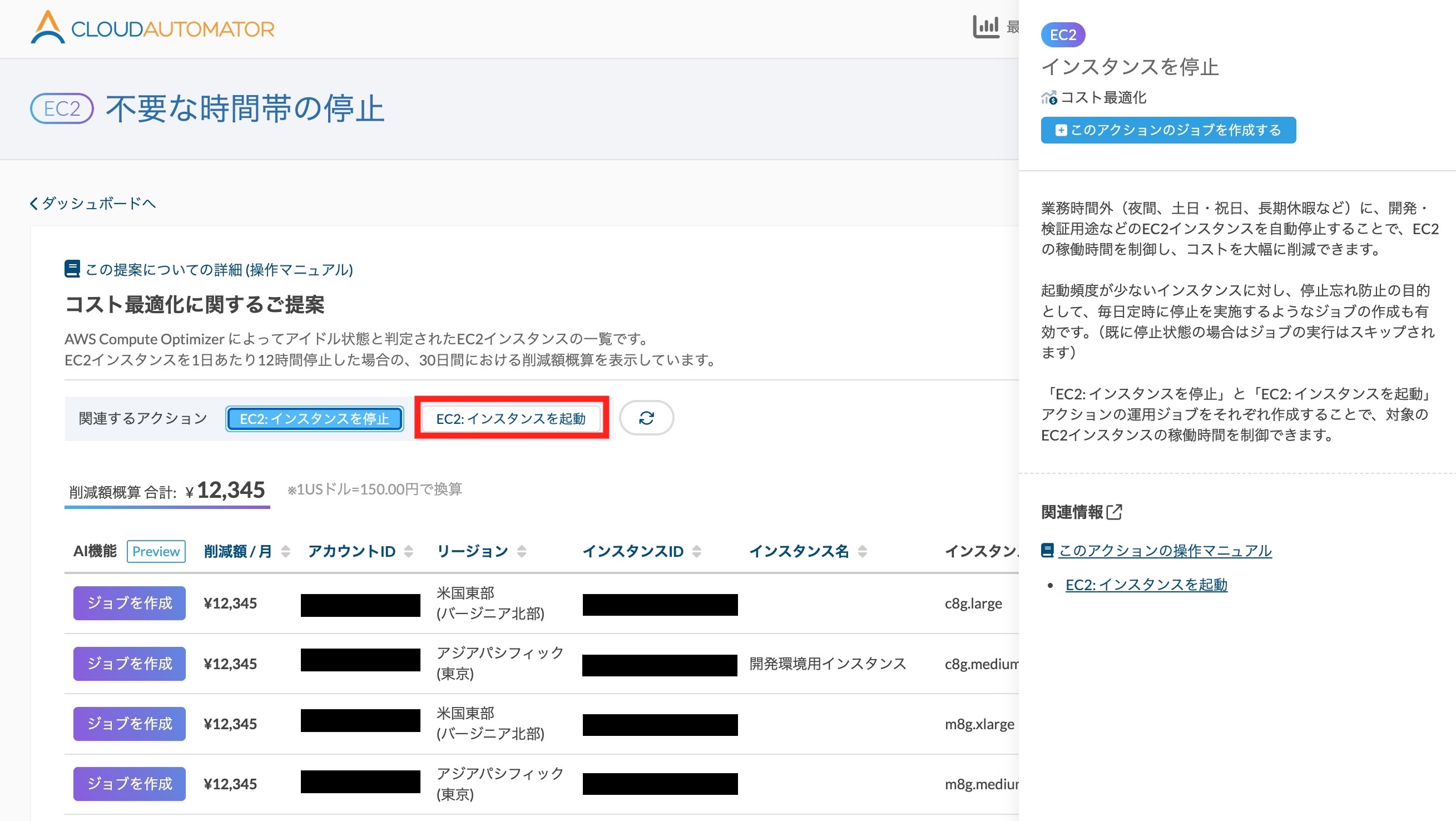Click the インスタンスを停止 panel title

1130,67
